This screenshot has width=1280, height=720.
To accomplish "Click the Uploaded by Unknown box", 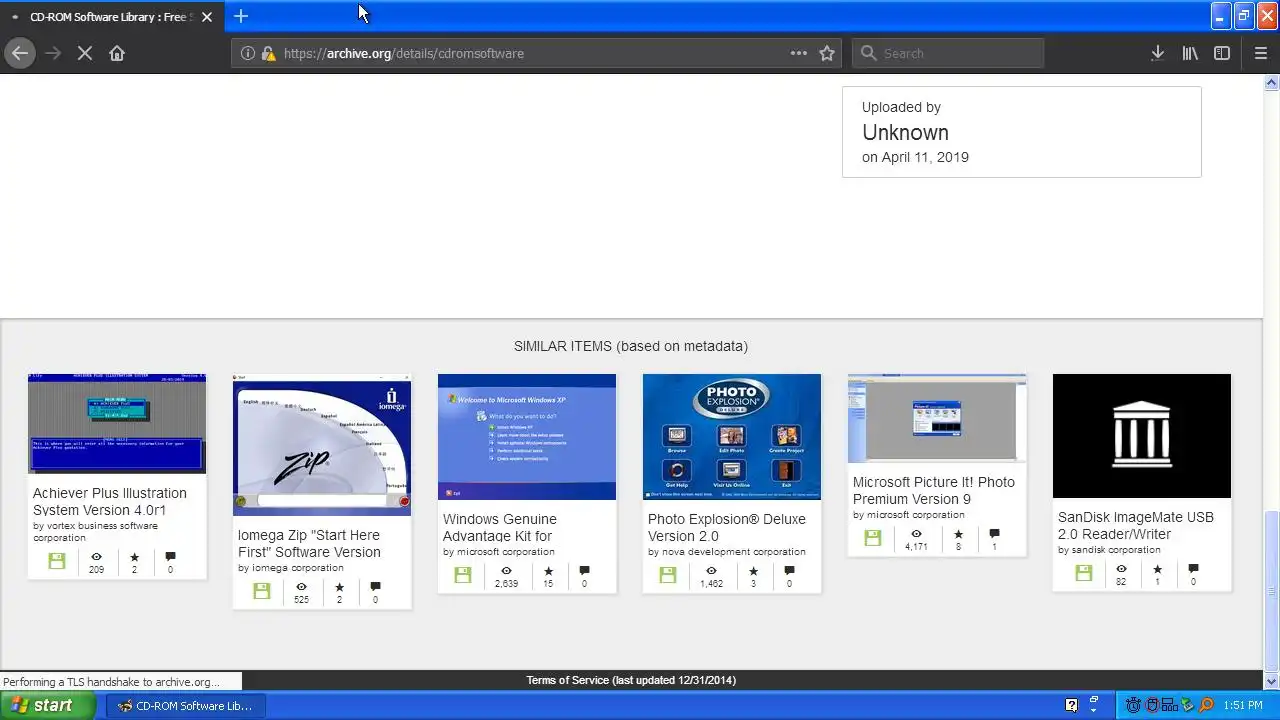I will pyautogui.click(x=1022, y=132).
